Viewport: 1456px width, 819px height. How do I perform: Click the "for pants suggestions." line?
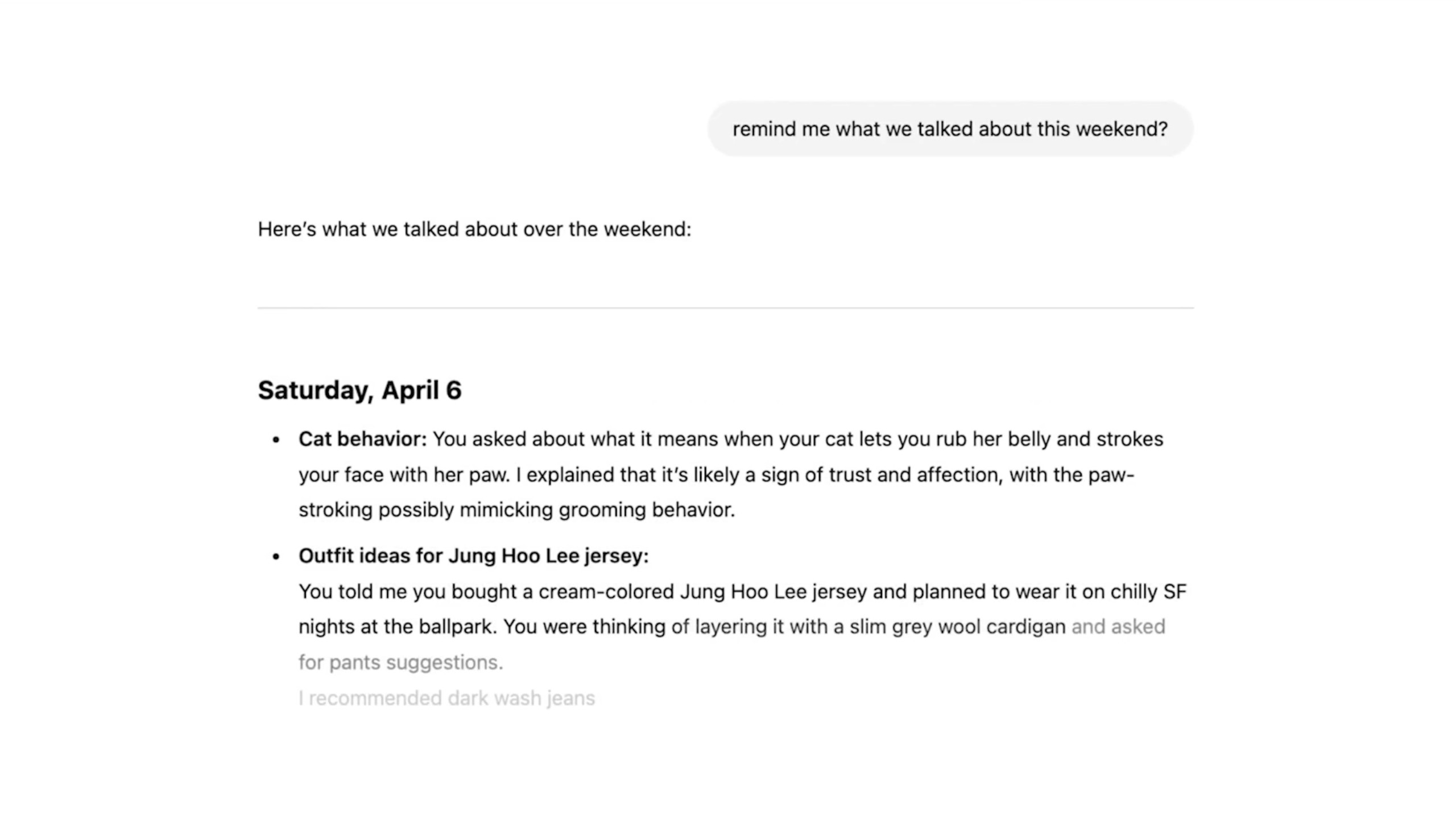tap(400, 662)
